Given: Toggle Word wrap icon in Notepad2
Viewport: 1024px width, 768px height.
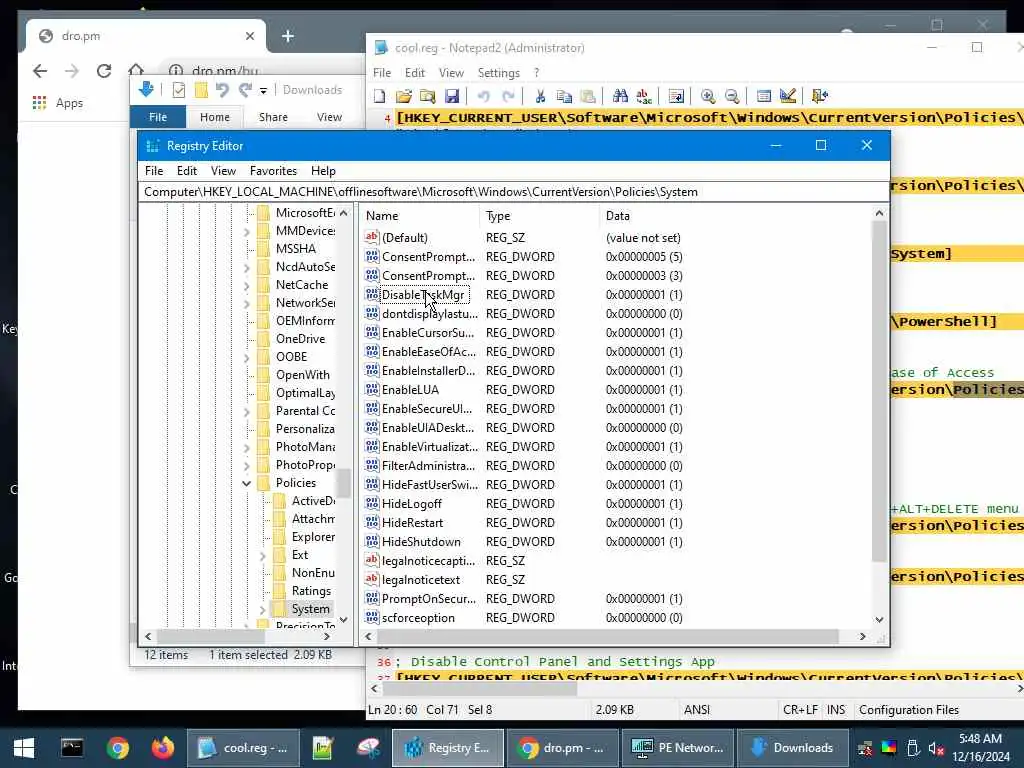Looking at the screenshot, I should 677,97.
